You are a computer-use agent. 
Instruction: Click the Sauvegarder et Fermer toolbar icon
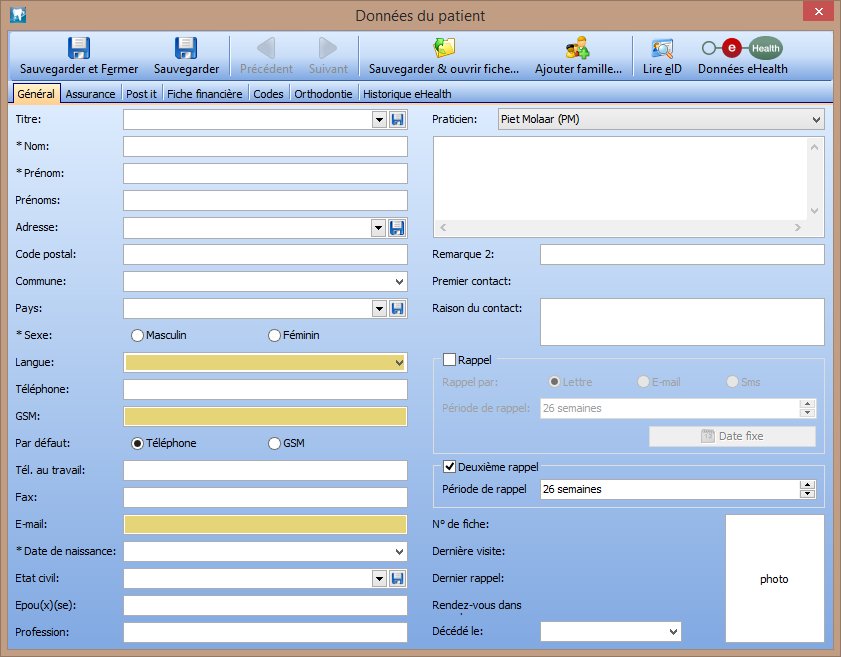coord(79,48)
